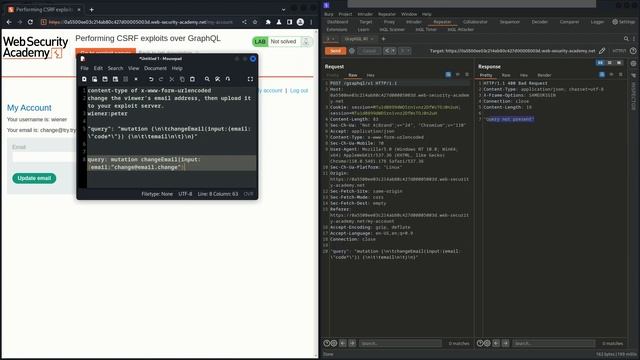The image size is (640, 360).
Task: Click the Mousepad cut icon
Action: (172, 79)
